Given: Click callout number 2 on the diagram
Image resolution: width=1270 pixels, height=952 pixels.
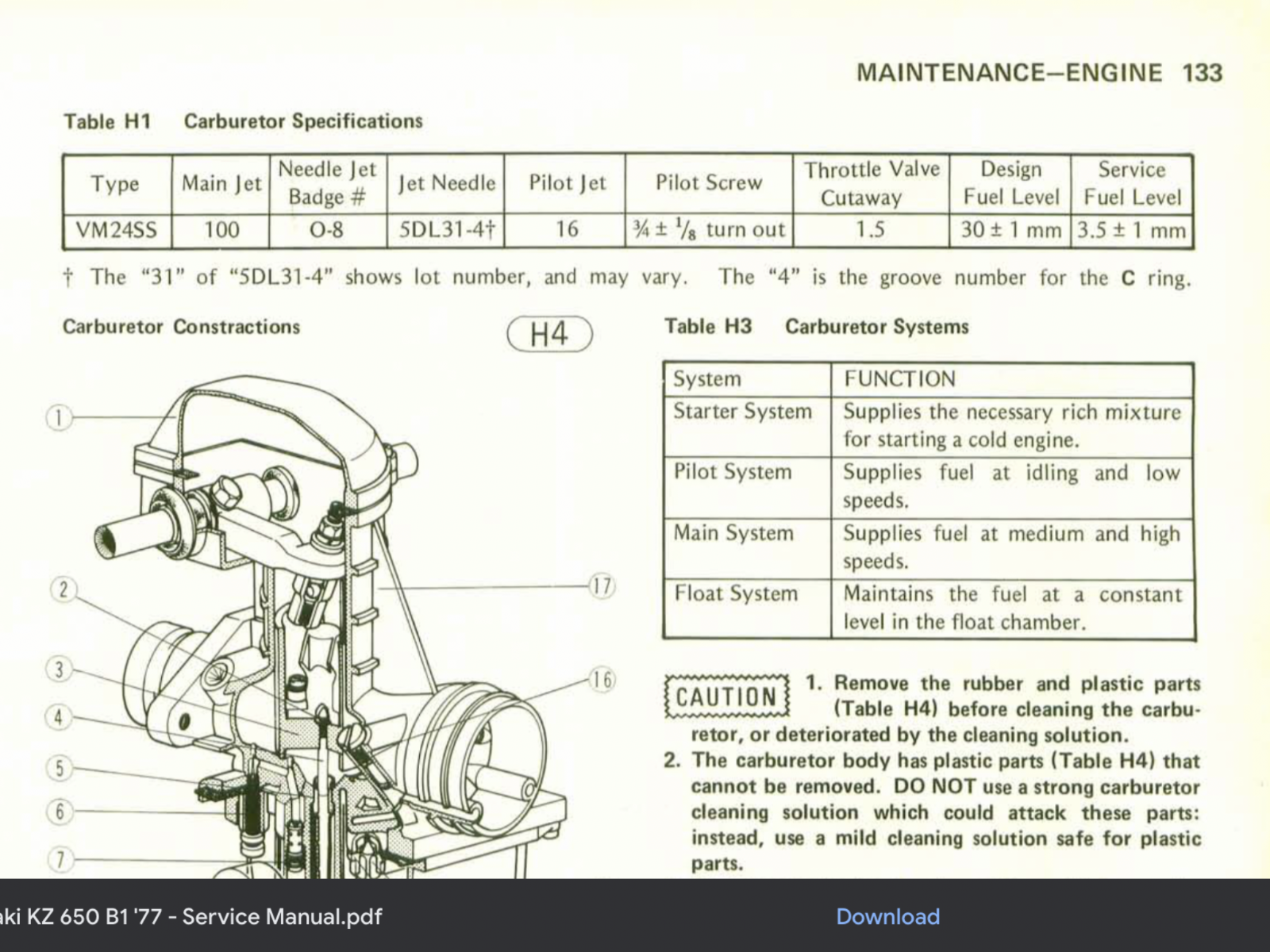Looking at the screenshot, I should point(63,589).
